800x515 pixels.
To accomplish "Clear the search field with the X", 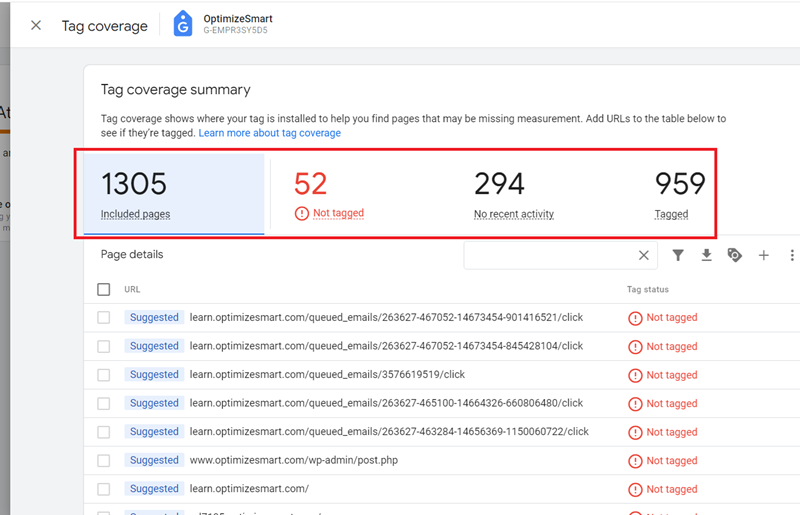I will click(x=644, y=255).
